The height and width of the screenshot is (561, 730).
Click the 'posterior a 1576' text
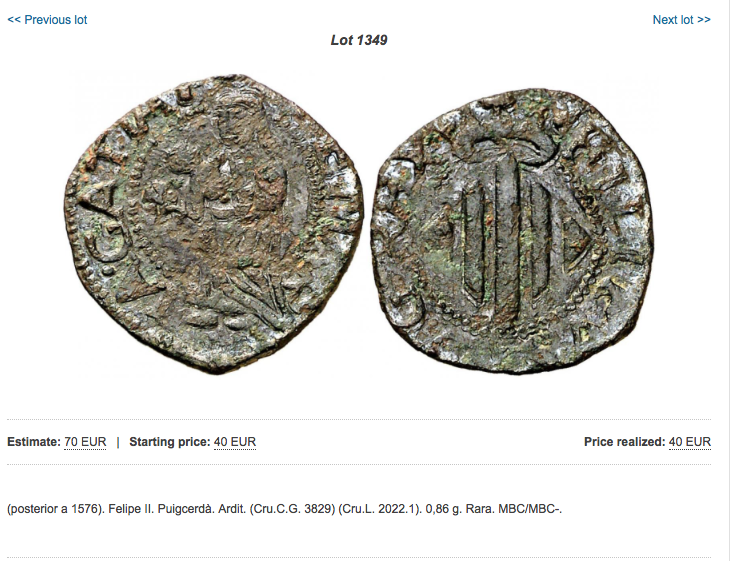tap(56, 509)
